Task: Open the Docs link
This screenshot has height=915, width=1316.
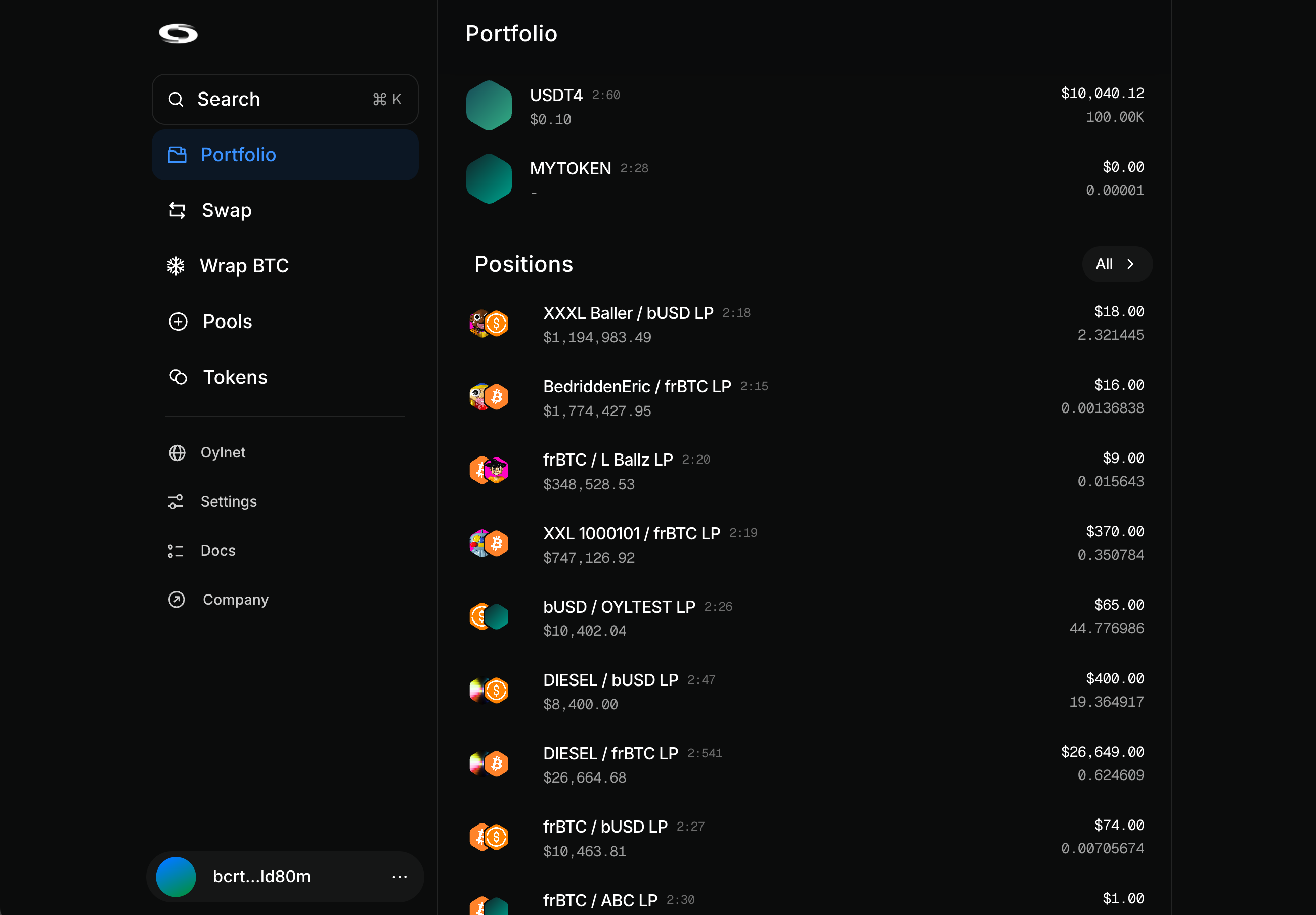Action: (x=218, y=551)
